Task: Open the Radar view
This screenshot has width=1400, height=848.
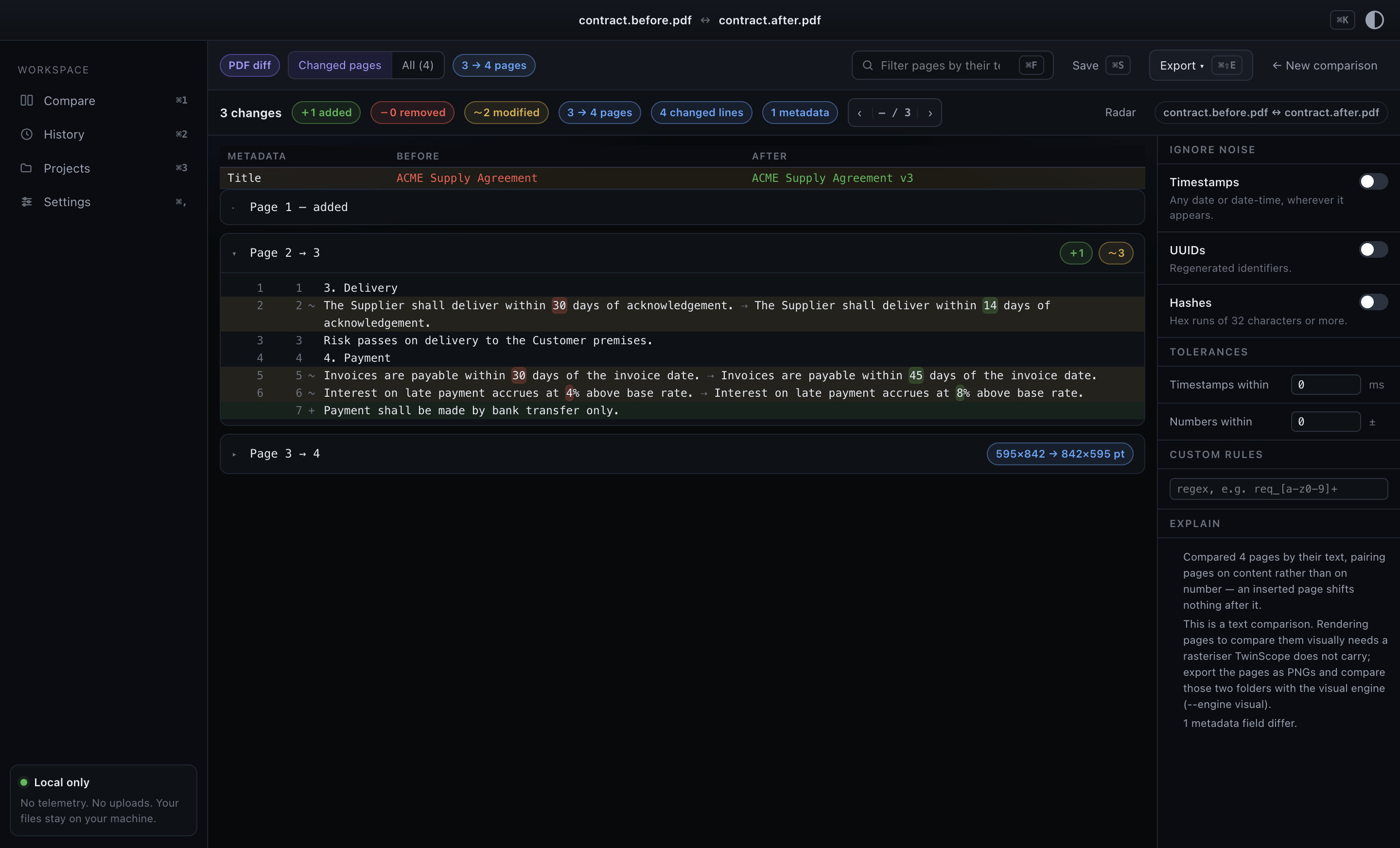Action: (x=1120, y=112)
